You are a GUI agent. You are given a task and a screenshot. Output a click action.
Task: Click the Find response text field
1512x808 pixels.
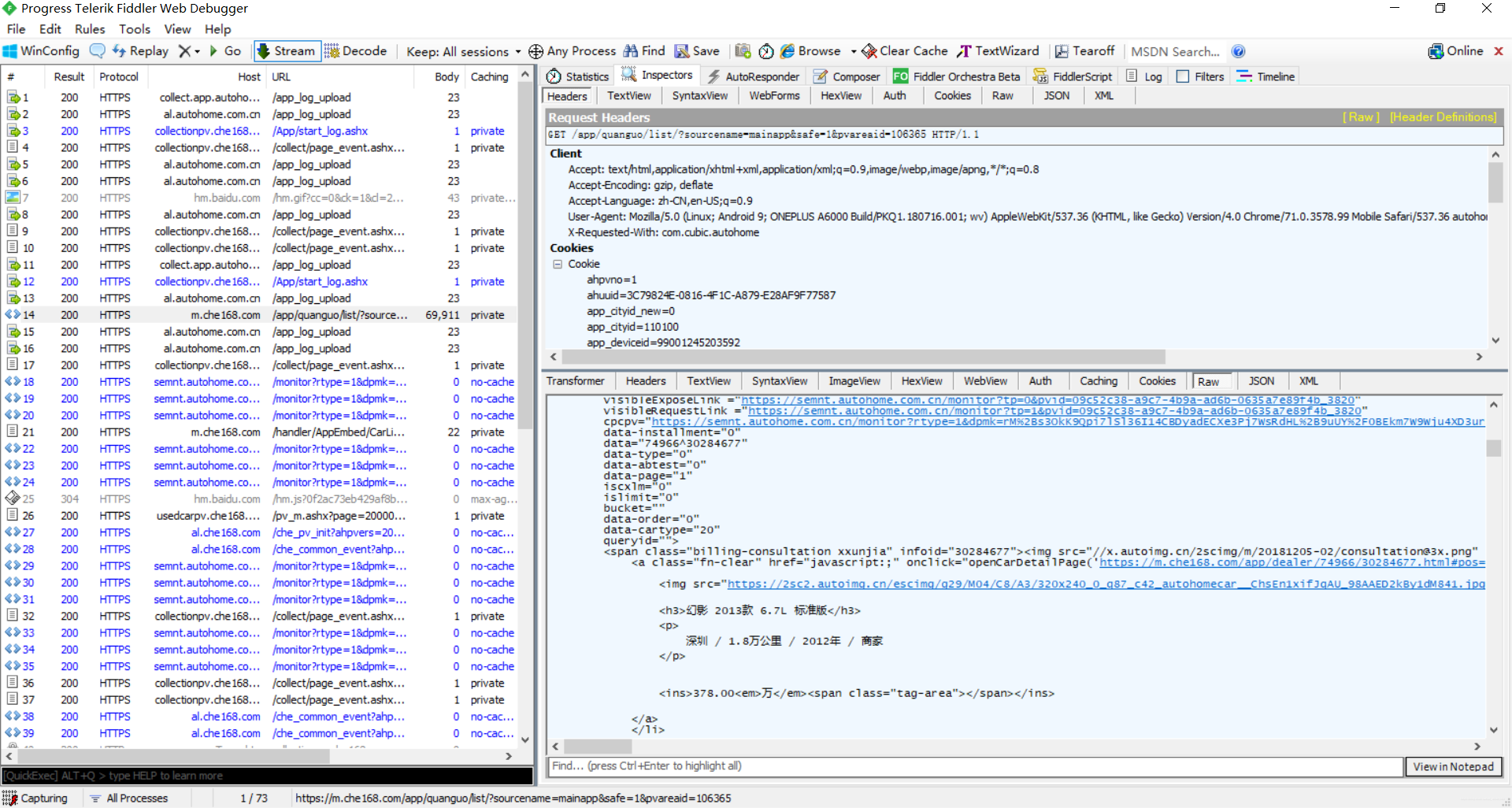point(975,766)
